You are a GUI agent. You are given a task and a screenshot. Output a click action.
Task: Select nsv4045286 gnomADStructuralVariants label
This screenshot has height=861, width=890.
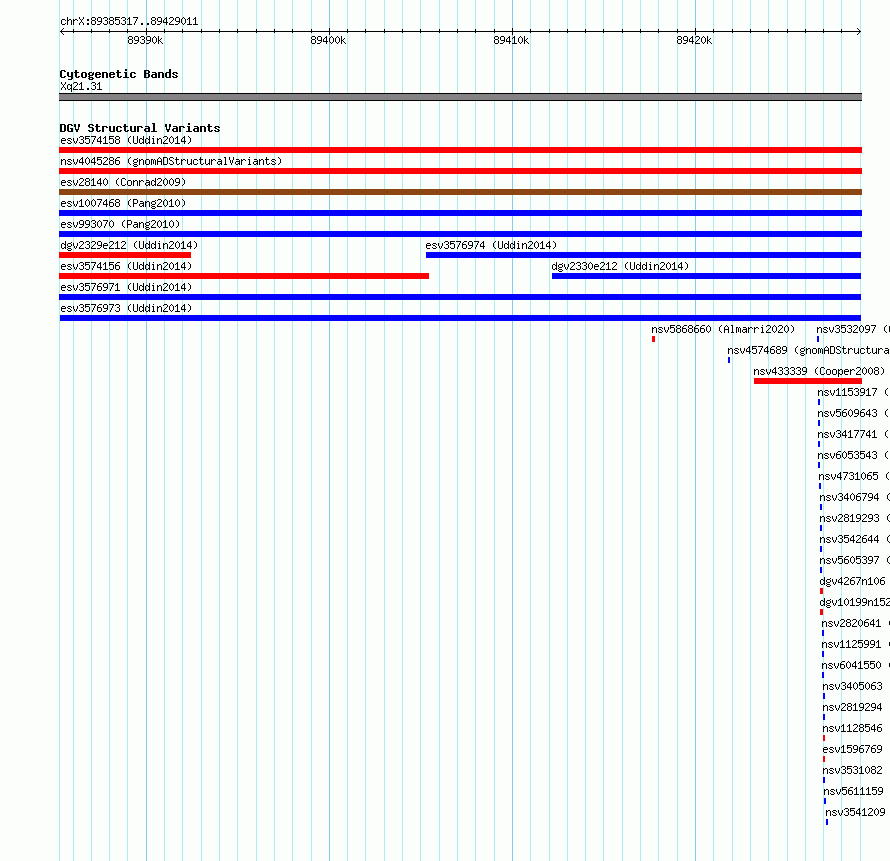[171, 161]
